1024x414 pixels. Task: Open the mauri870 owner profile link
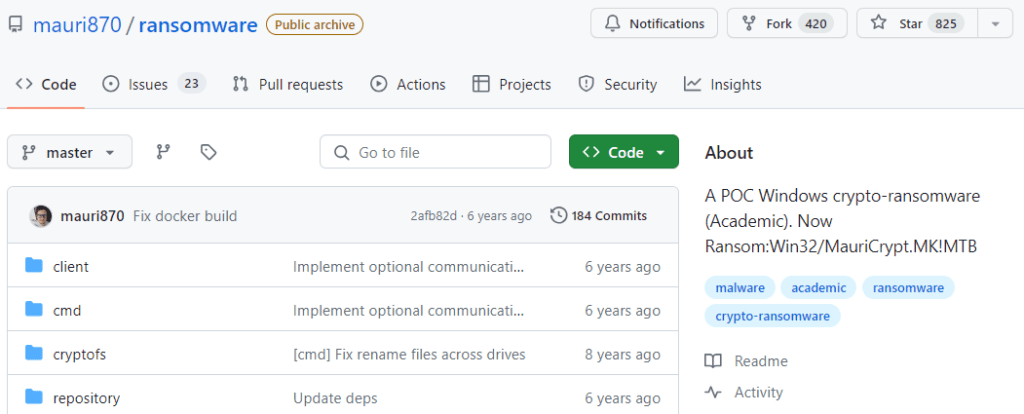tap(77, 25)
